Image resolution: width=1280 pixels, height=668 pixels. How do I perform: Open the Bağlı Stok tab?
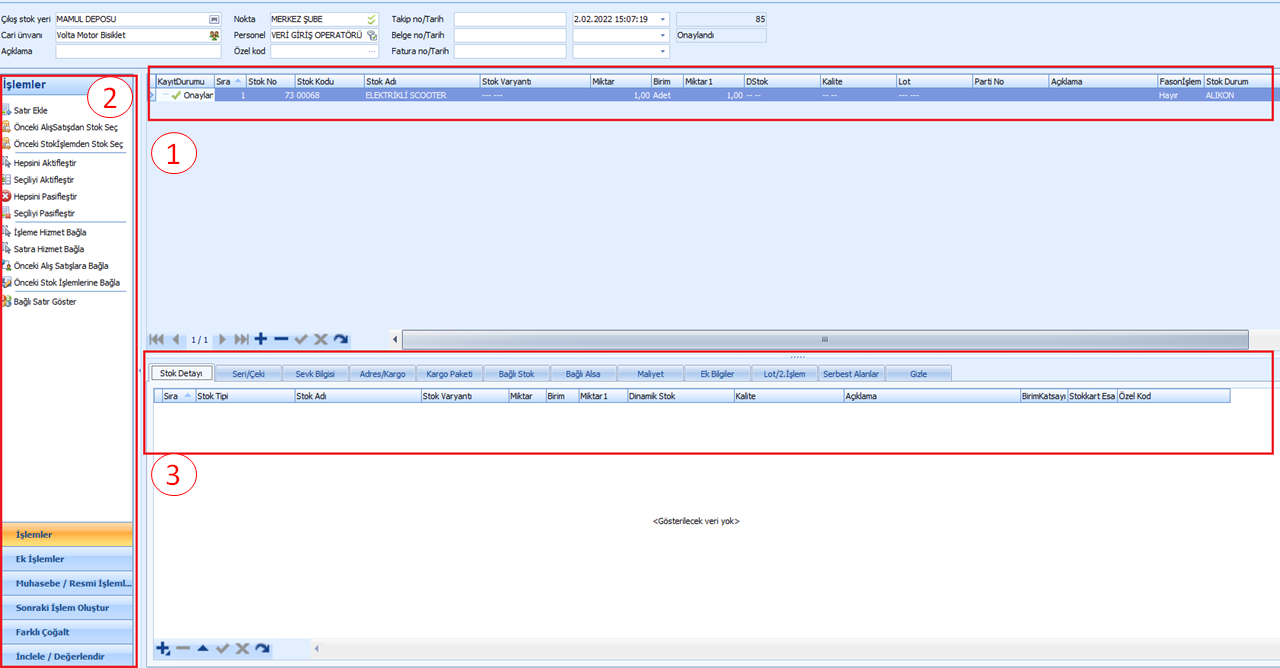[516, 374]
